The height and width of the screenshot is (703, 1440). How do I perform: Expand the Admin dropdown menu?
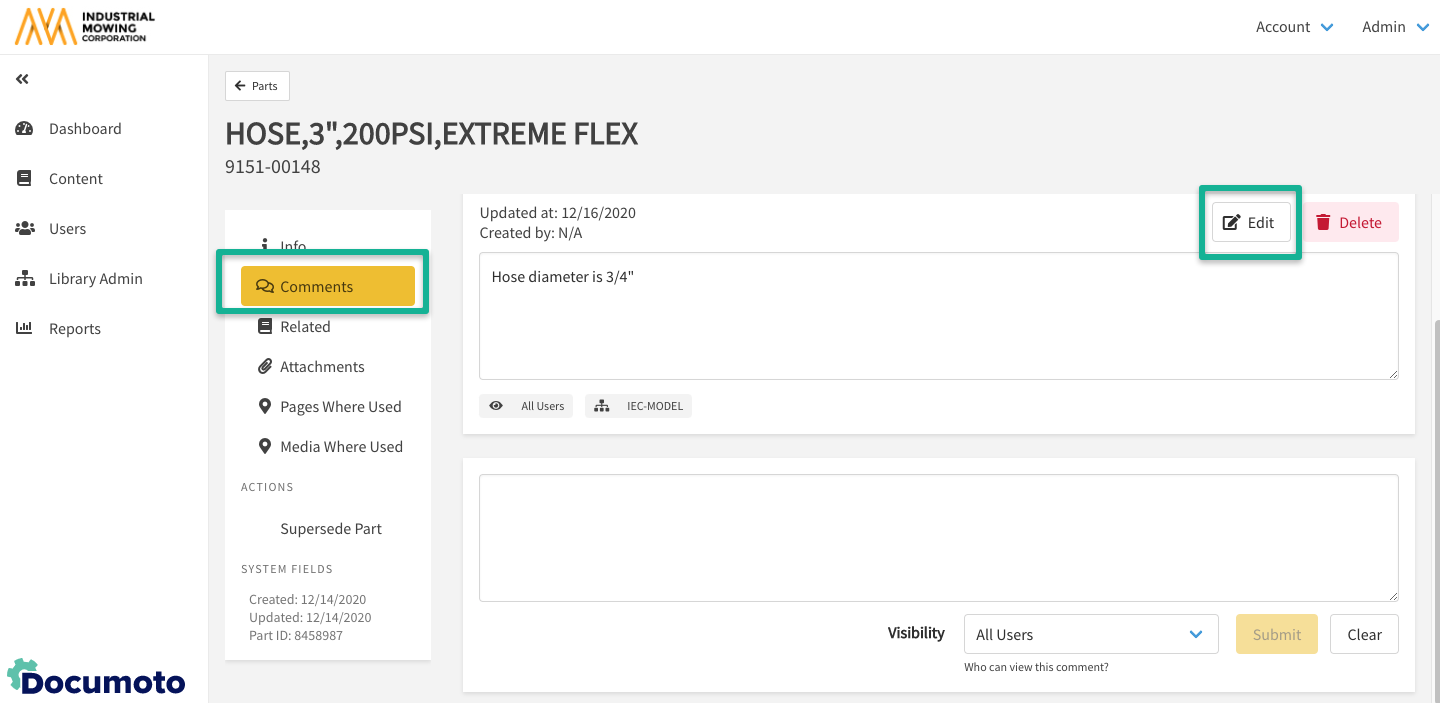tap(1395, 27)
